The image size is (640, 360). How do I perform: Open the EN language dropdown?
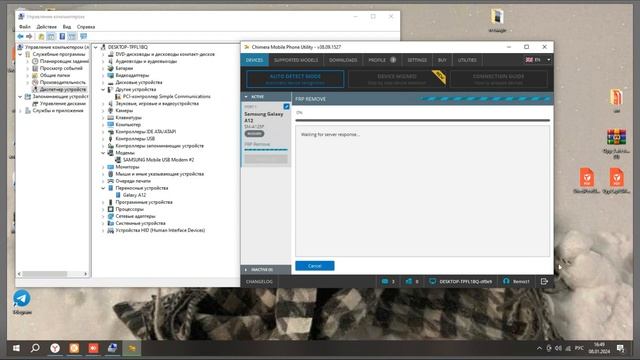tap(538, 60)
